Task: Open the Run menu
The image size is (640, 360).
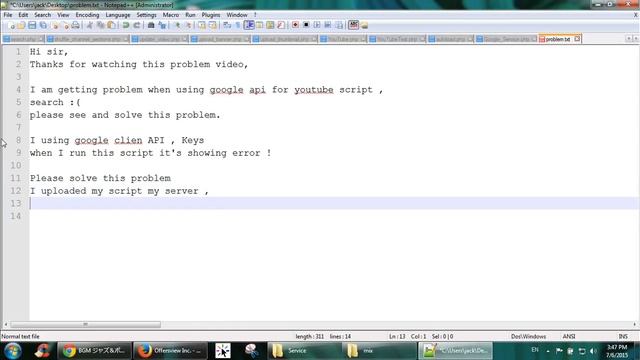Action: coord(190,15)
